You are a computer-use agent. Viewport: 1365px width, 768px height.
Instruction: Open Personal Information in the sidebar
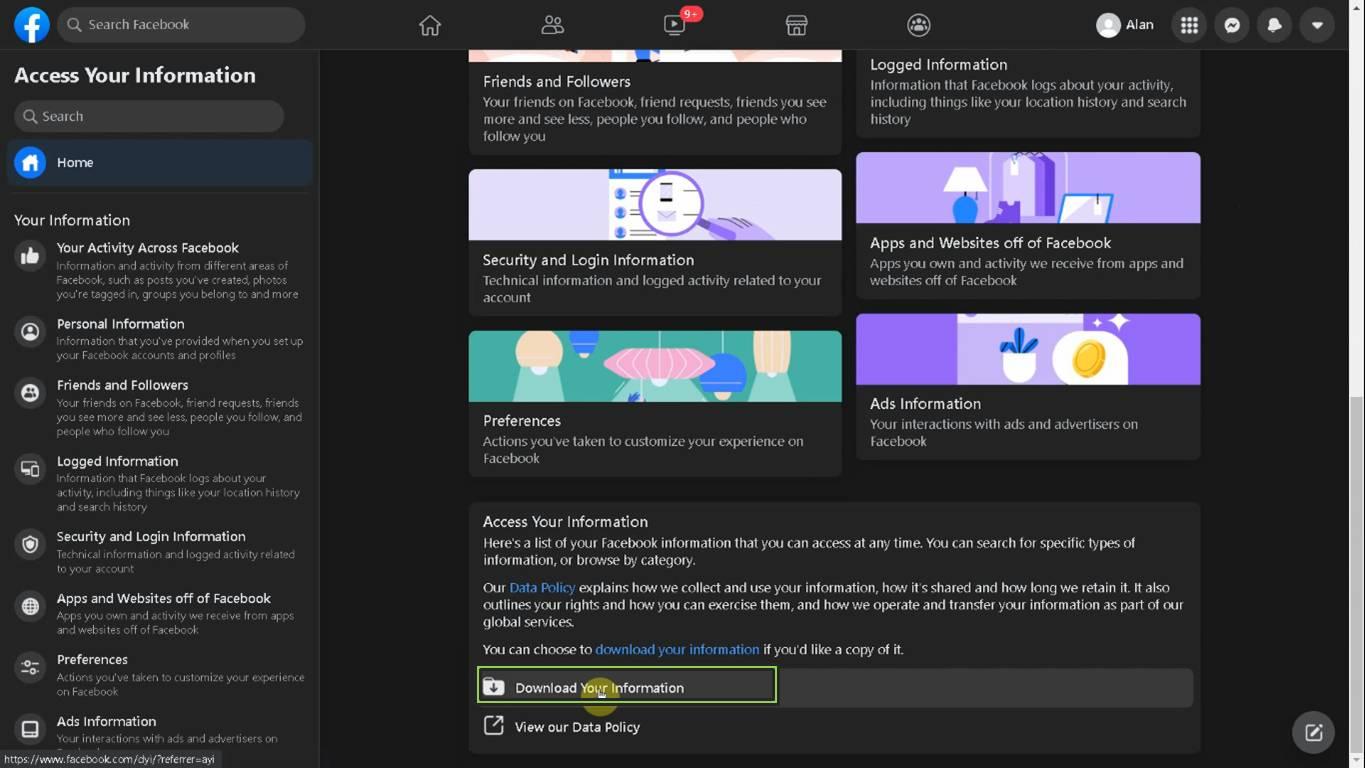pos(160,339)
